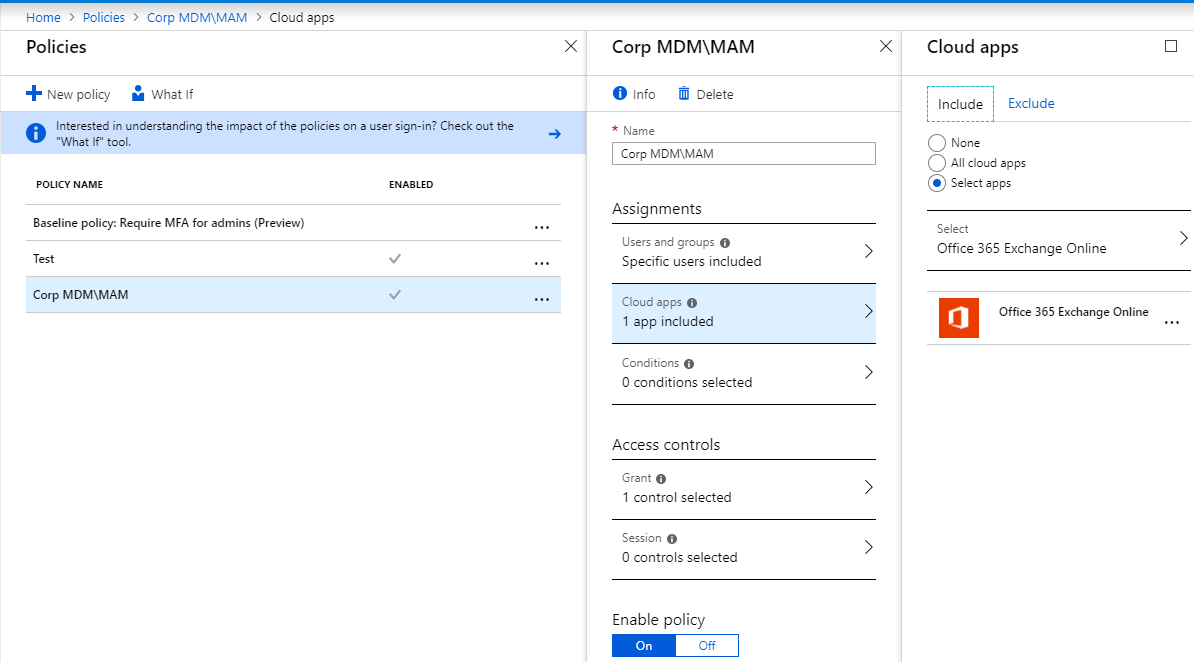Viewport: 1194px width, 662px height.
Task: Turn the Enable policy toggle Off
Action: click(707, 646)
